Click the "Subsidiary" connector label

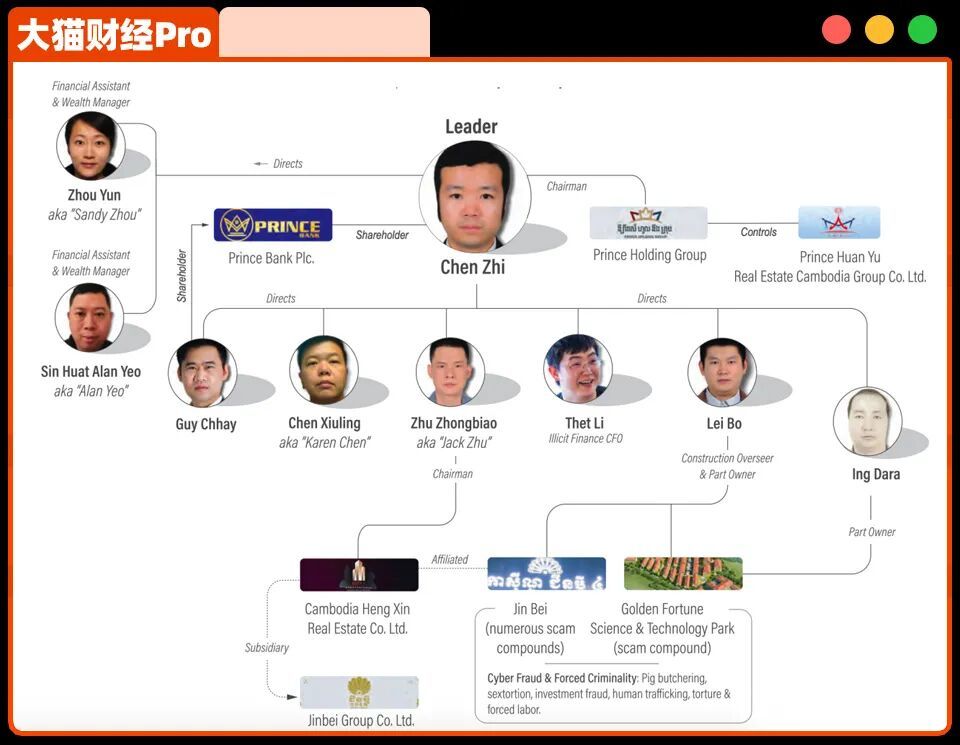click(x=266, y=647)
